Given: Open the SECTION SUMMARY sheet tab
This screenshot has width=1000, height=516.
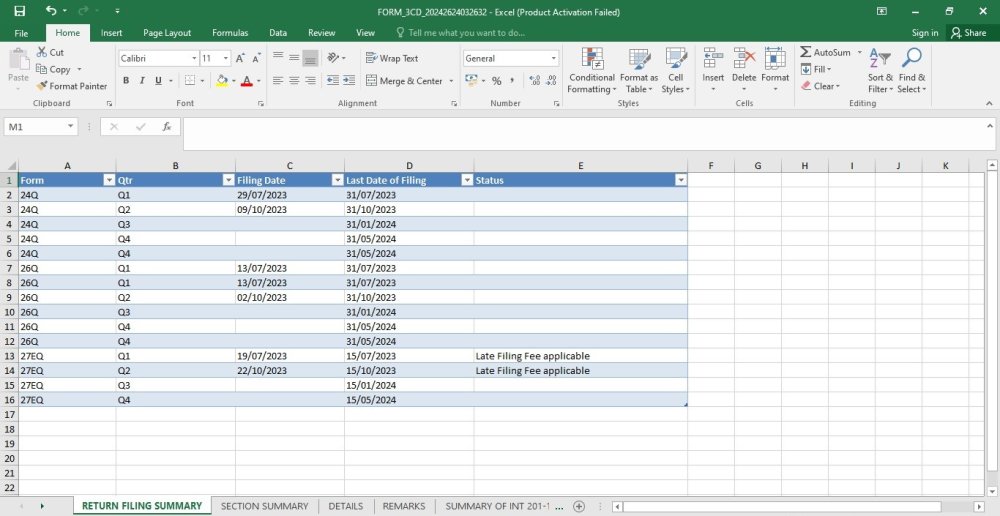Looking at the screenshot, I should pos(264,506).
